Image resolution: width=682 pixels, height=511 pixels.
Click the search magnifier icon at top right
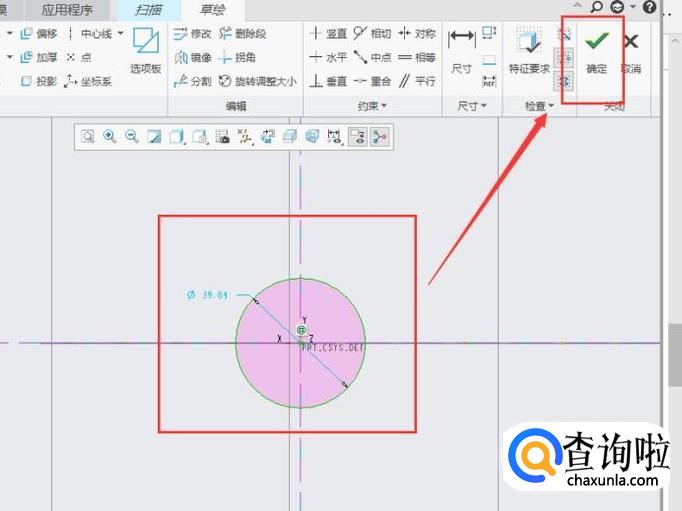tap(597, 7)
